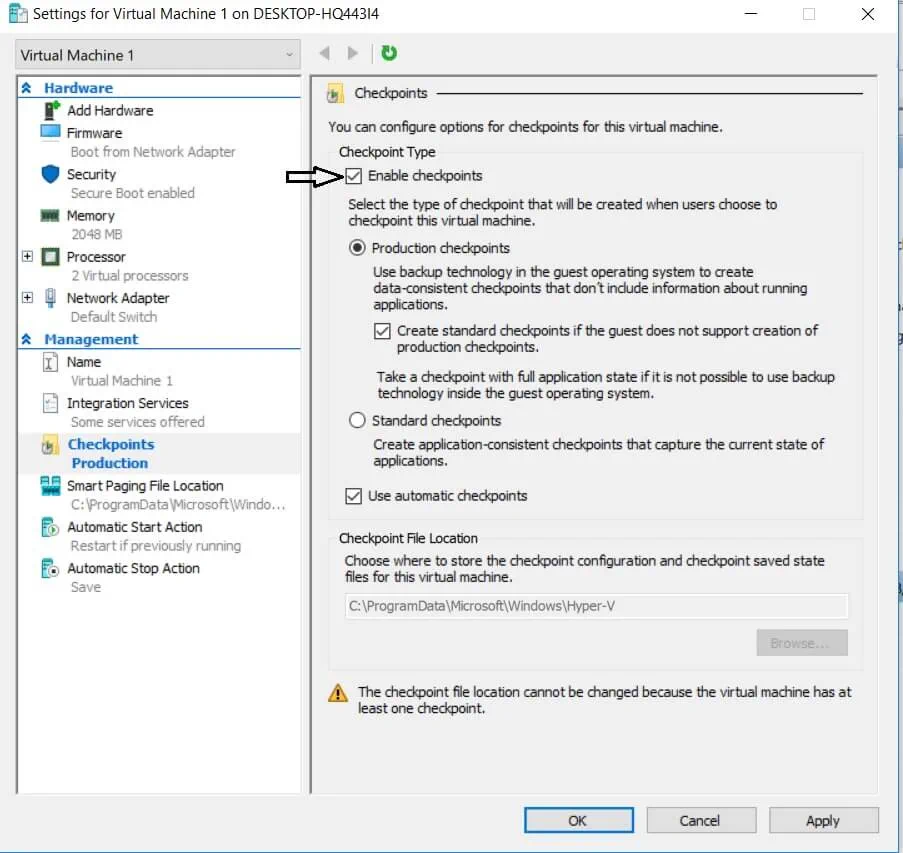Click the Integration Services icon
Screen dimensions: 903x853
click(50, 403)
